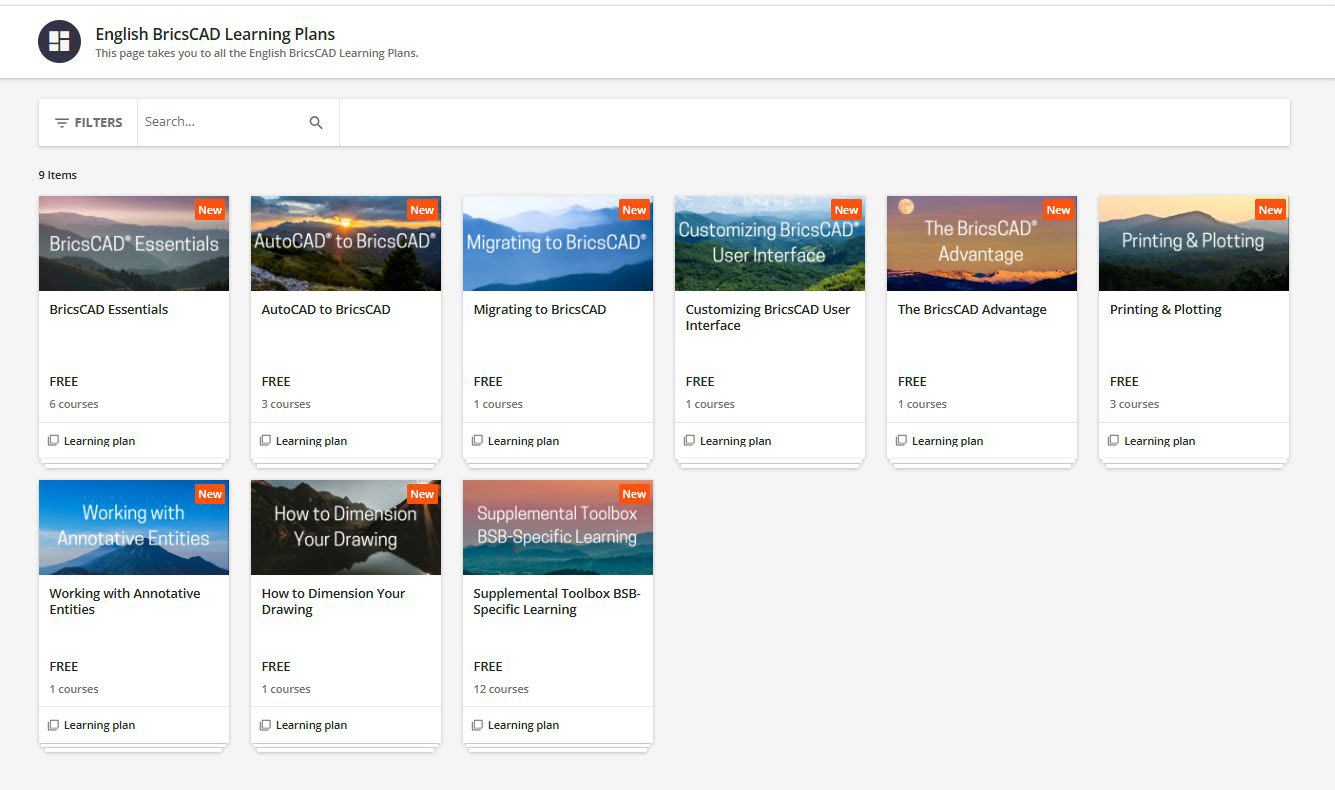Click the AutoCAD to BricsCAD title link
Image resolution: width=1335 pixels, height=790 pixels.
pos(326,310)
